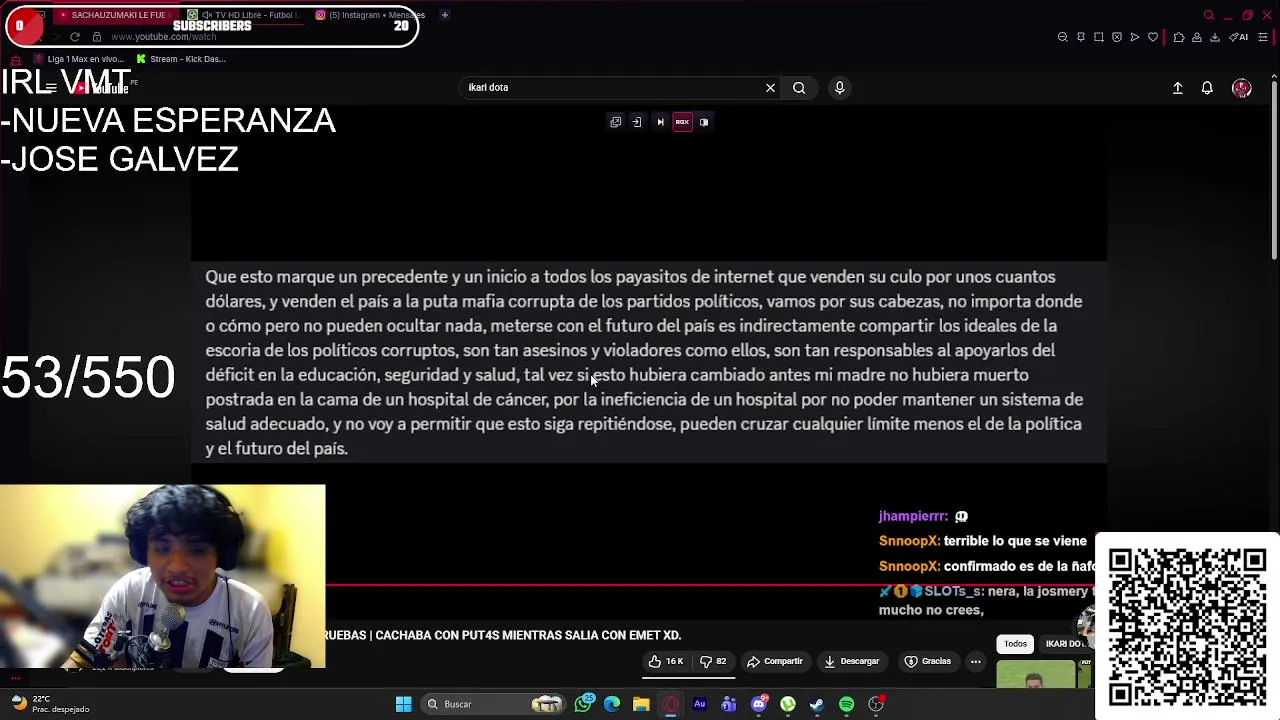This screenshot has width=1280, height=720.
Task: Click the snapshot capture icon in browser toolbar
Action: (1099, 37)
